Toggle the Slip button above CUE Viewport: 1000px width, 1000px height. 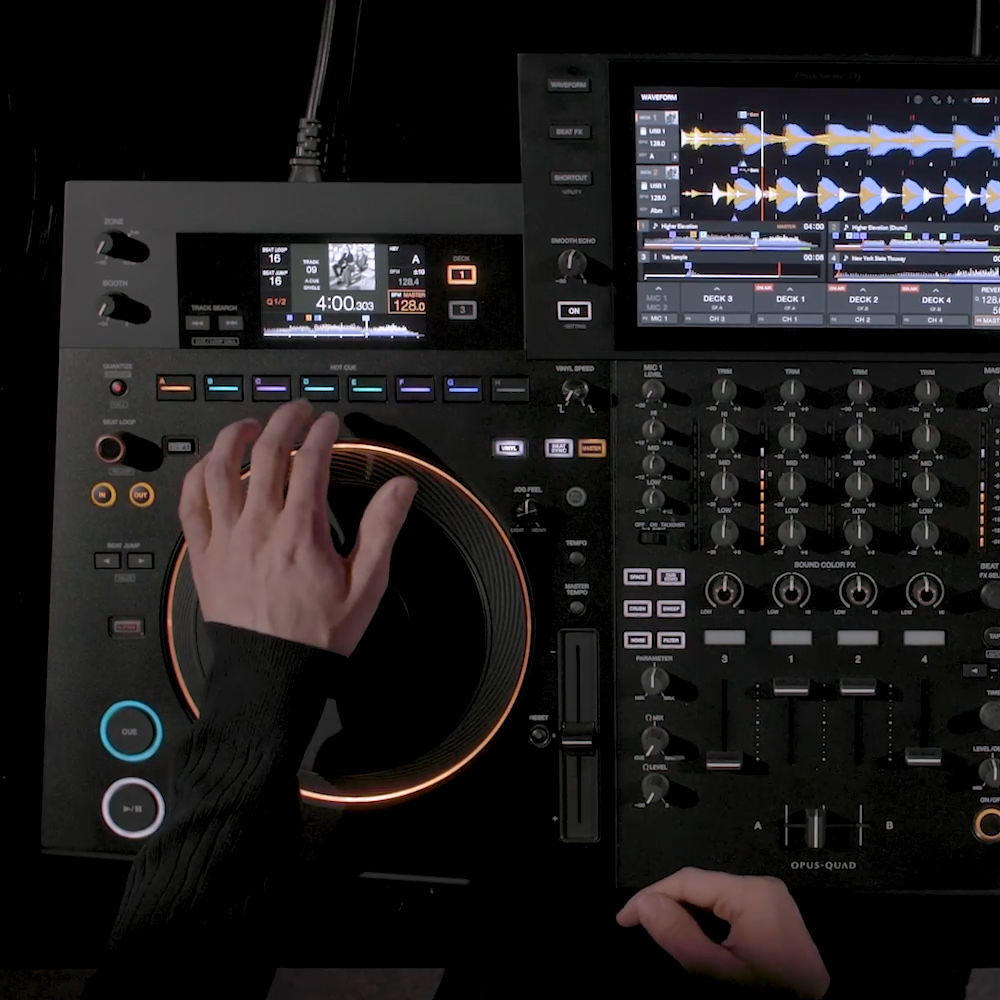[x=126, y=627]
